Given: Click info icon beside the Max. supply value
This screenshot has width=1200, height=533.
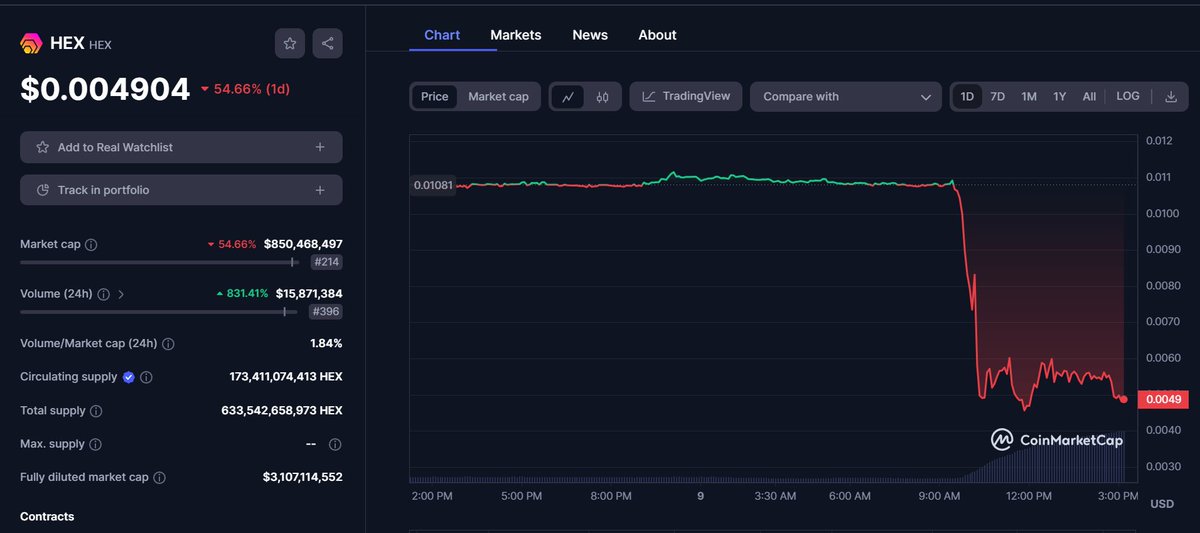Looking at the screenshot, I should pos(335,444).
